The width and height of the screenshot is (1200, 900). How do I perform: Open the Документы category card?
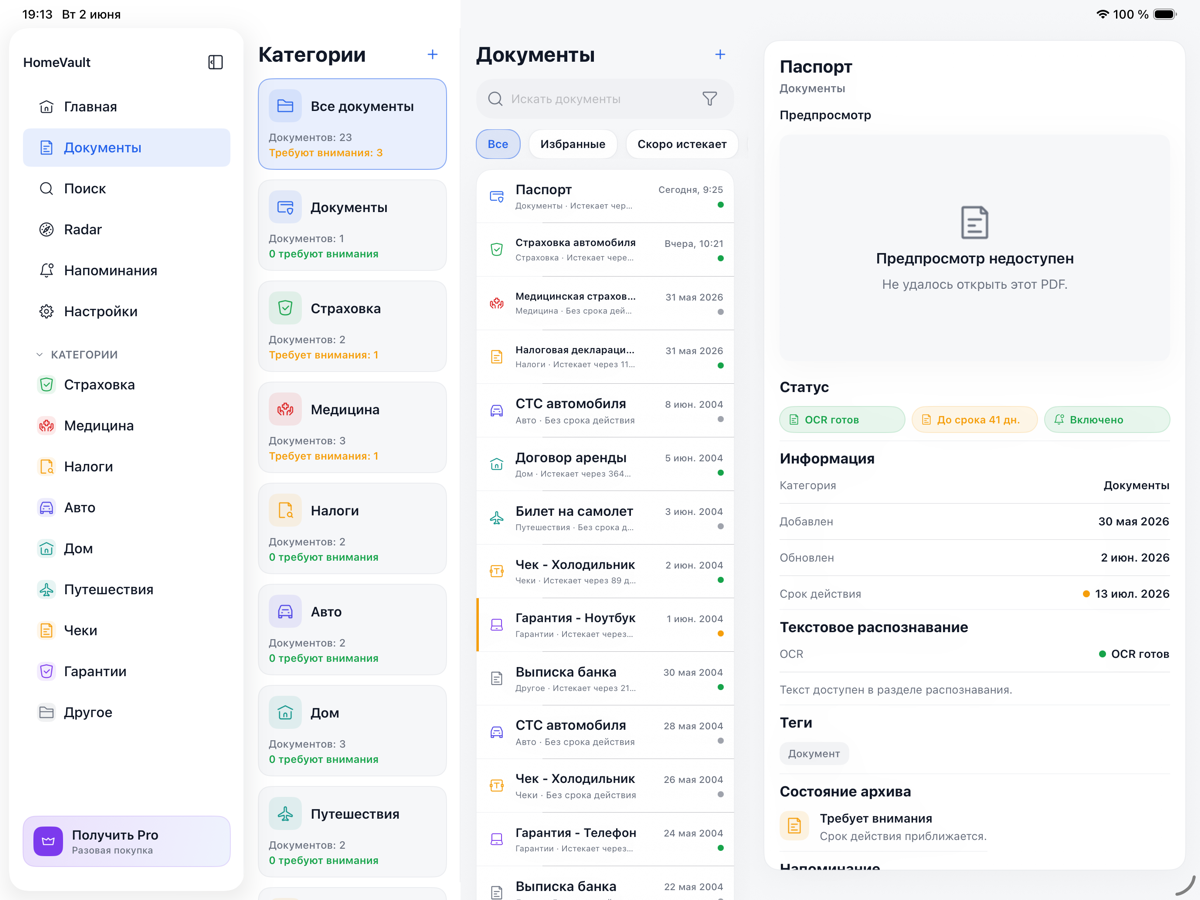[x=352, y=225]
